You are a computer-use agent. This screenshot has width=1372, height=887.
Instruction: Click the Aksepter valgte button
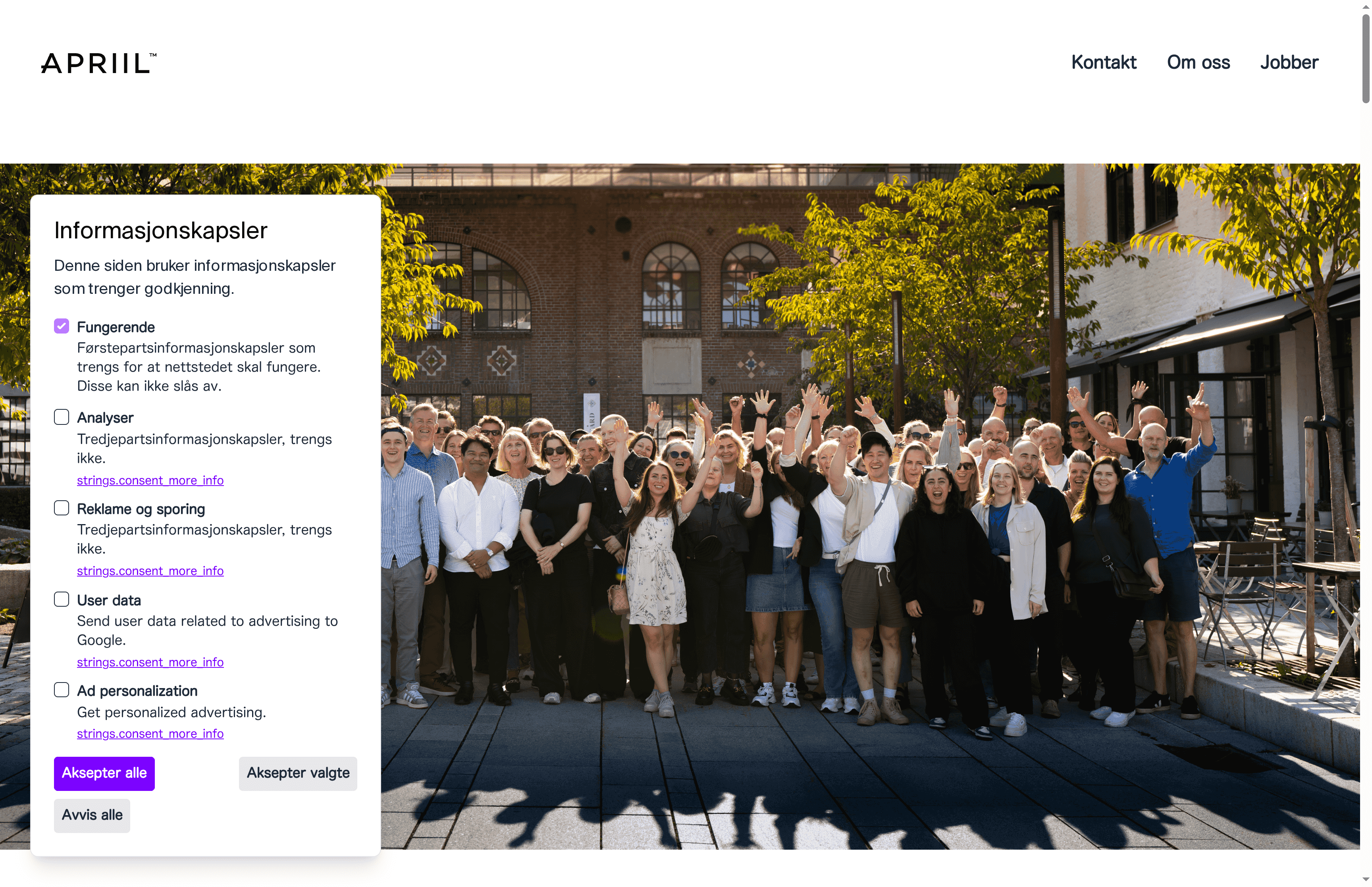298,773
